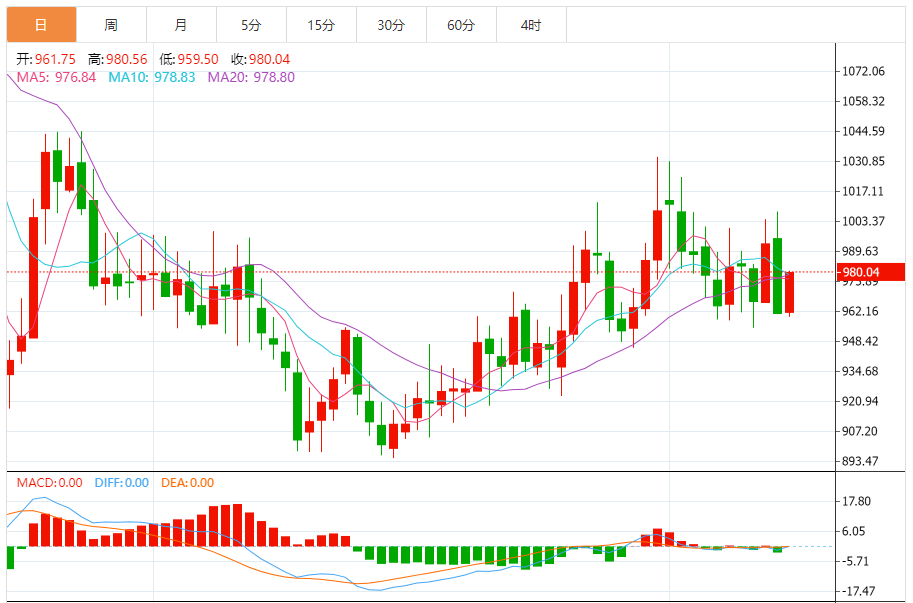The width and height of the screenshot is (913, 603).
Task: Click the 934.68 price axis label
Action: 861,371
